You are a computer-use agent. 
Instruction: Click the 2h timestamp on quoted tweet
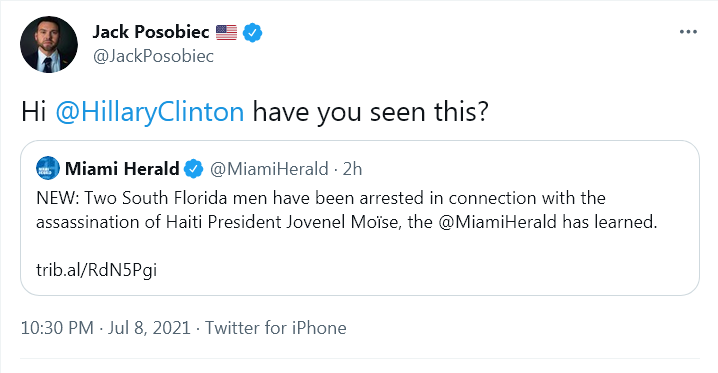[x=352, y=169]
